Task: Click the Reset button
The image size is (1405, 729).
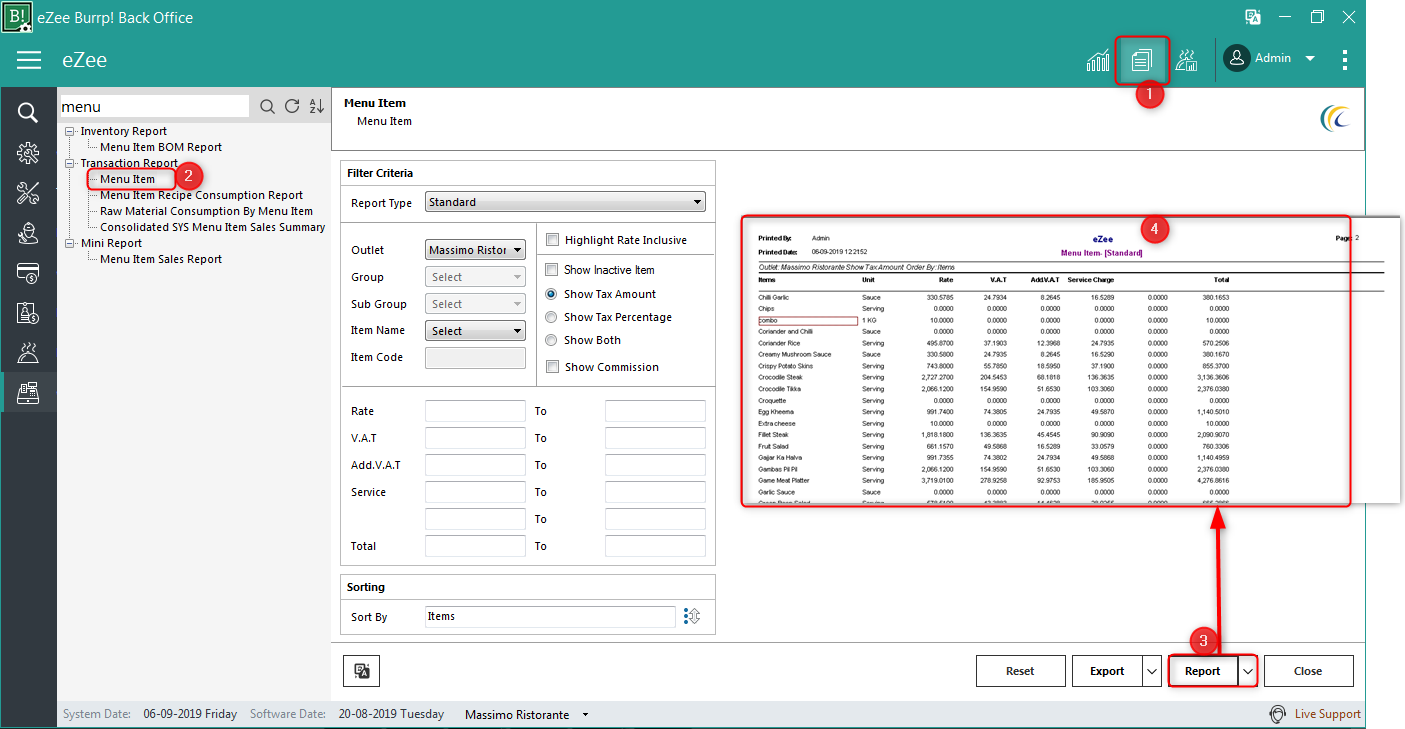Action: (x=1020, y=671)
